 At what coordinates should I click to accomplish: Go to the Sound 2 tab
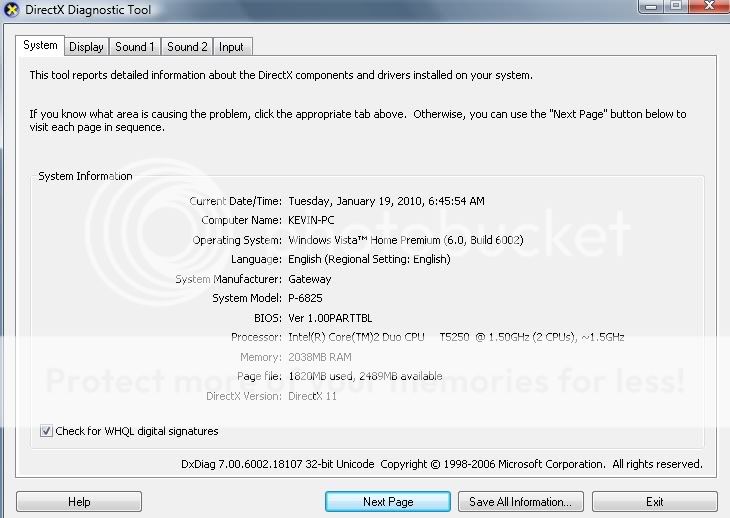(187, 47)
